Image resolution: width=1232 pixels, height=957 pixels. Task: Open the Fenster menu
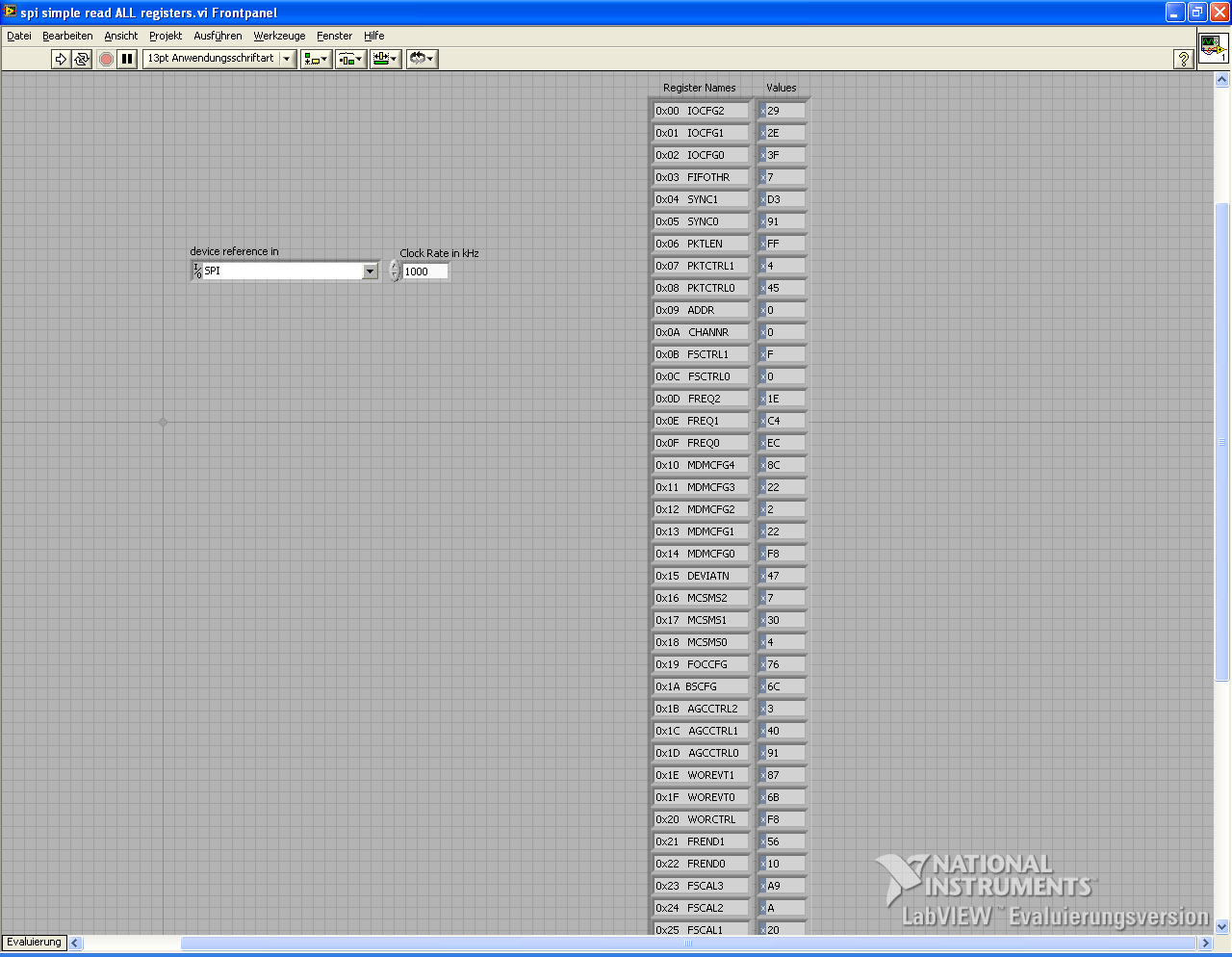click(335, 36)
